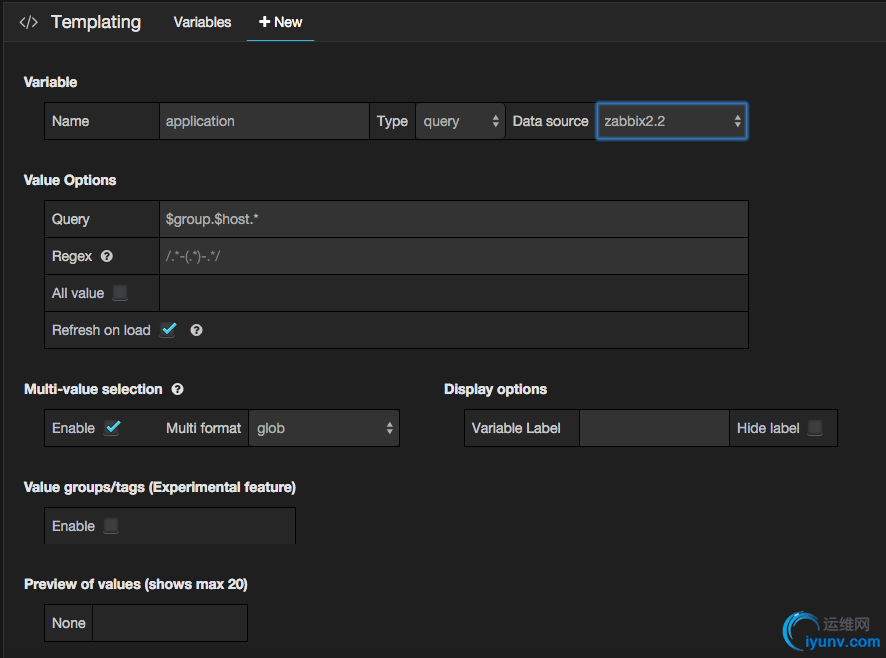Click the Query field with $group.$host.*
This screenshot has width=886, height=658.
point(452,219)
